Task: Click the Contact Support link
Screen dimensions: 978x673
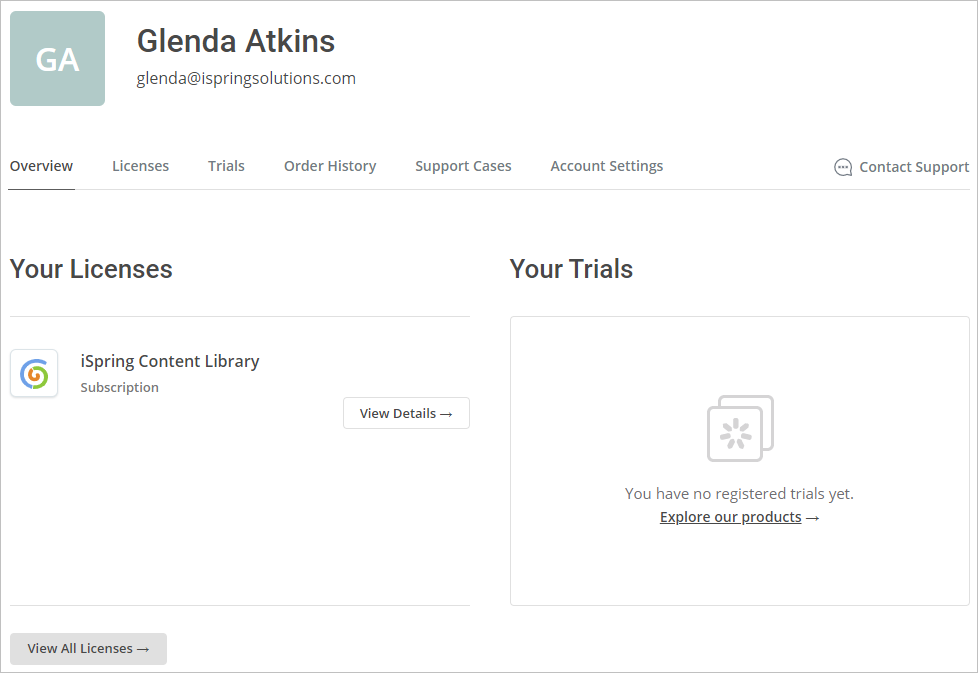Action: (902, 167)
